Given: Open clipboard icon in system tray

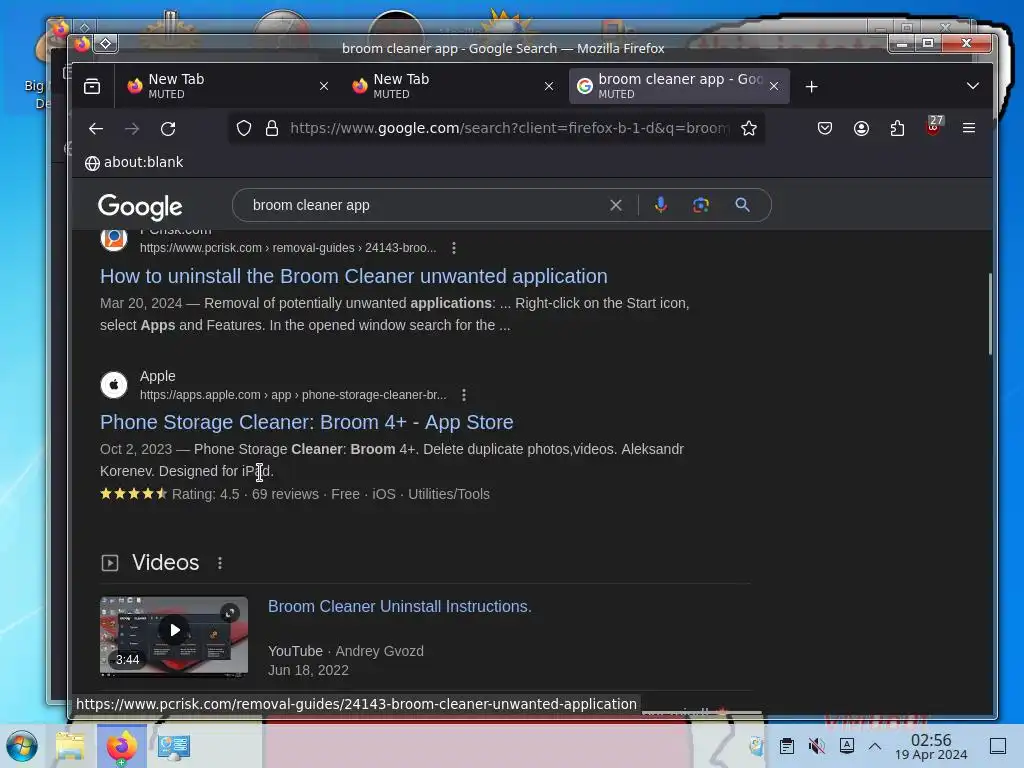Looking at the screenshot, I should coord(787,746).
